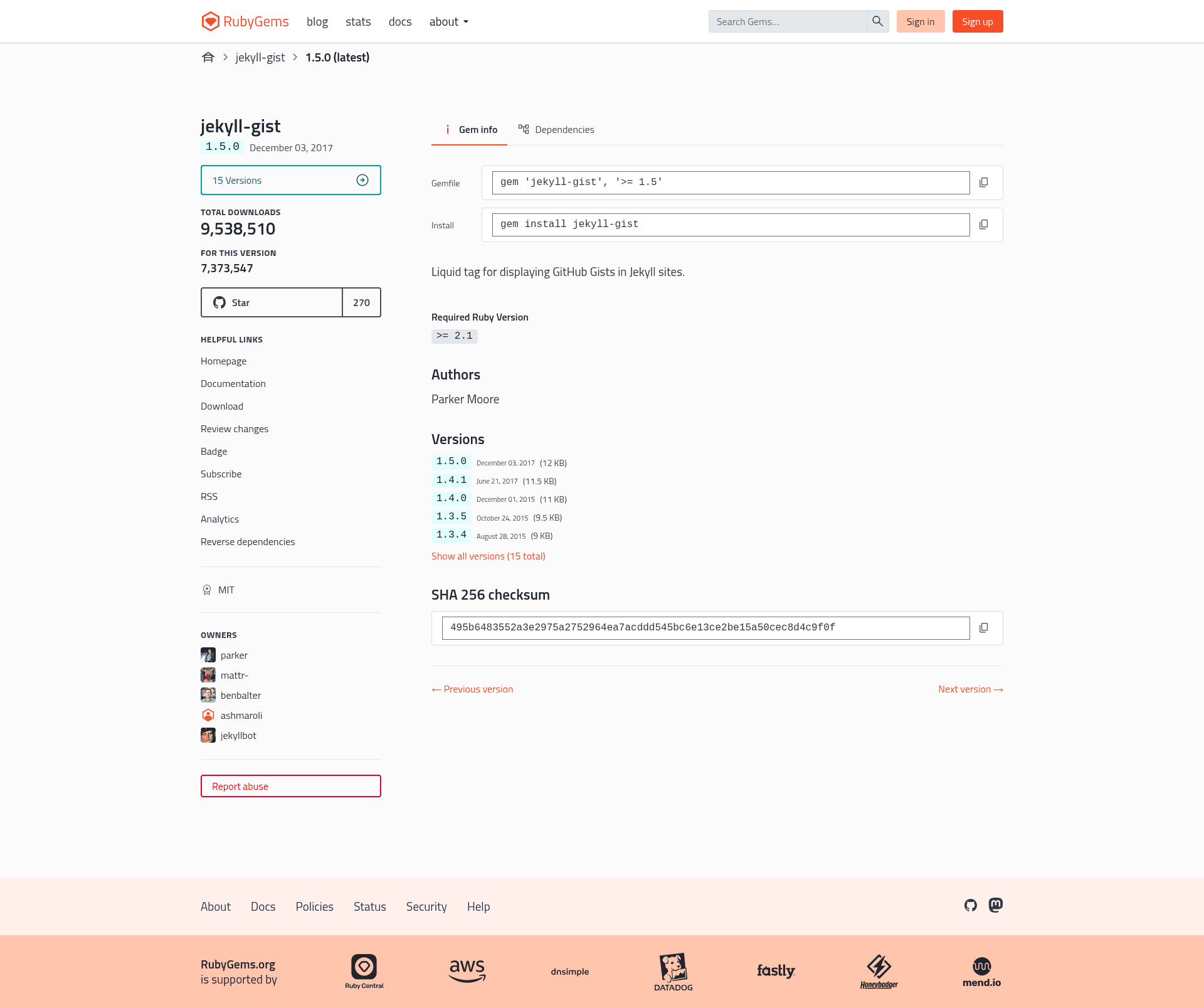Open the Reverse dependencies link
This screenshot has height=1008, width=1204.
pyautogui.click(x=248, y=542)
